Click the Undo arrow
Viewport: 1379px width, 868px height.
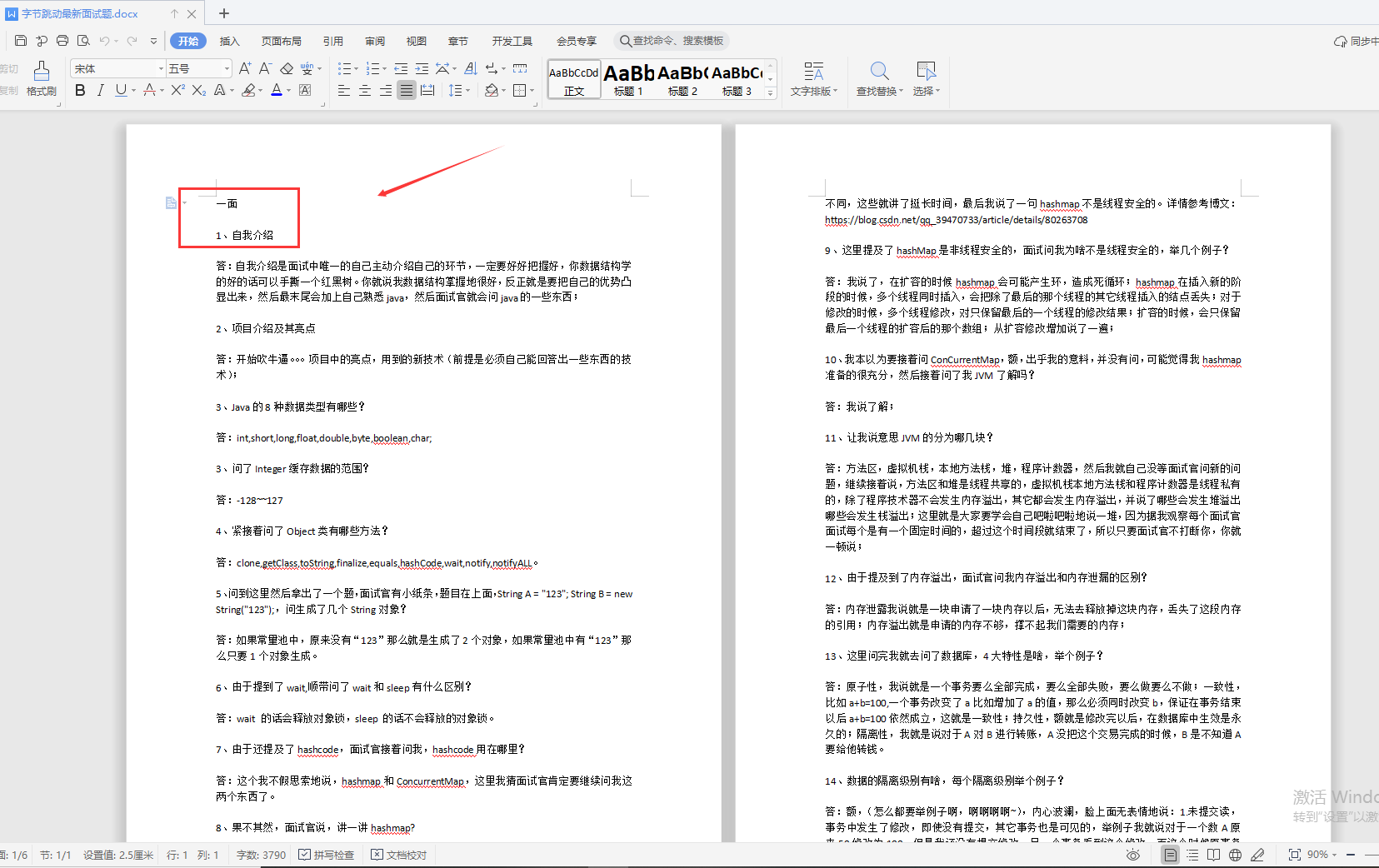pyautogui.click(x=104, y=41)
